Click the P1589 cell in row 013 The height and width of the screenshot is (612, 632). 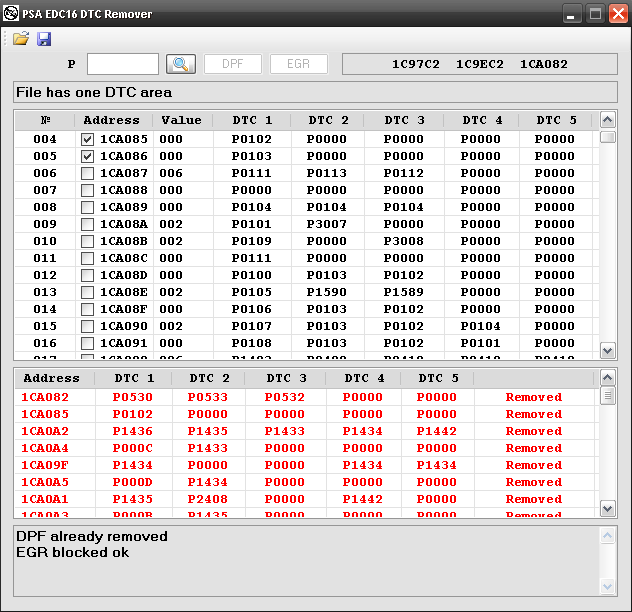(x=403, y=292)
